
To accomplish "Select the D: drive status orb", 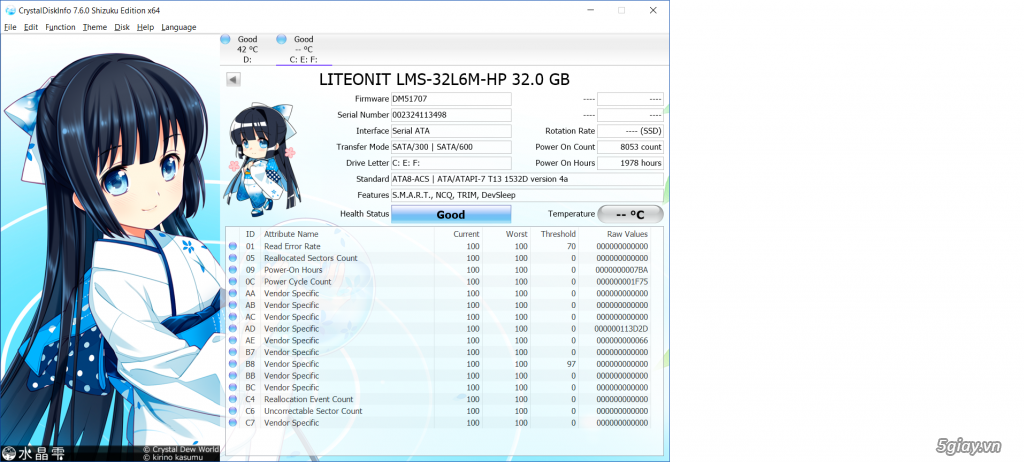I will 228,40.
